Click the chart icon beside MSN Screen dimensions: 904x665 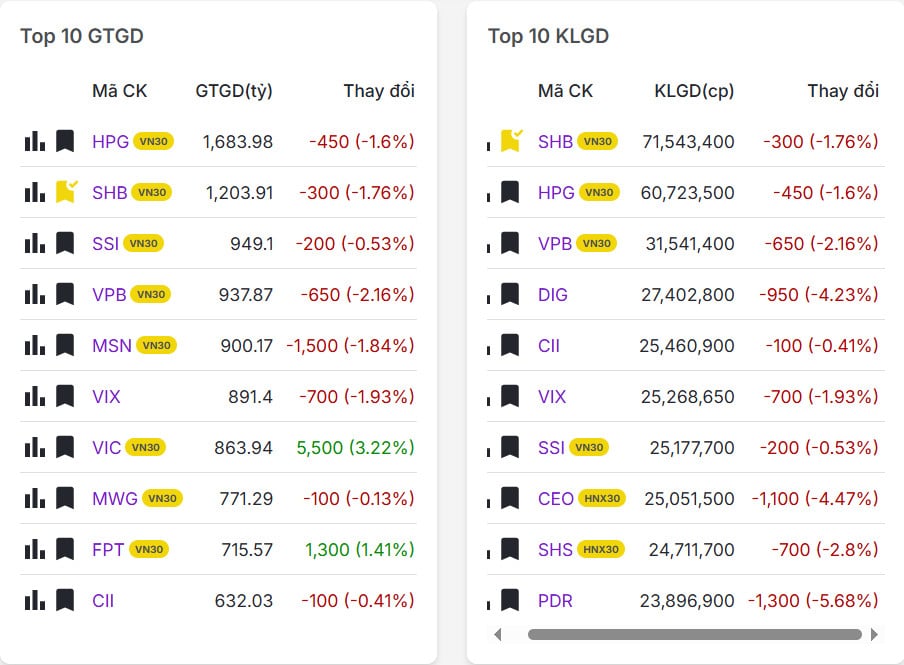coord(35,345)
